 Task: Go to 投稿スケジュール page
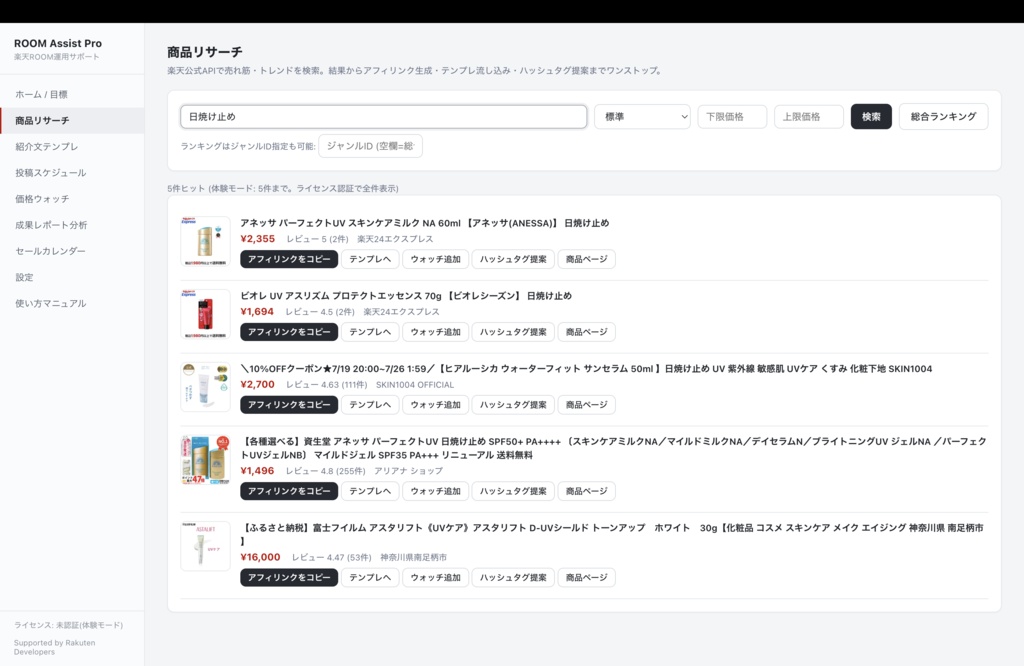[72, 172]
